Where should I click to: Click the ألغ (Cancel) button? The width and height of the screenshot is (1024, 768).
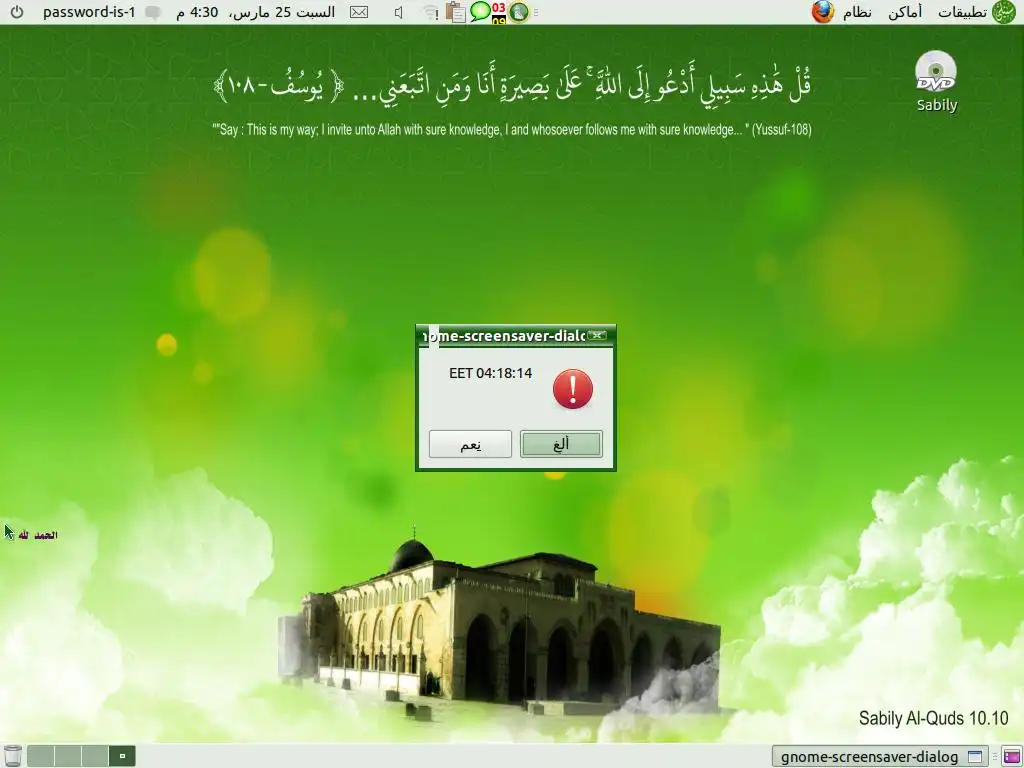pos(561,444)
